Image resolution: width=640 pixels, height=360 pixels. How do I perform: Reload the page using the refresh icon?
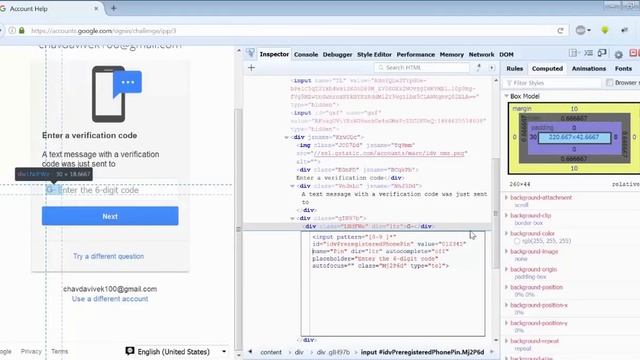[560, 31]
